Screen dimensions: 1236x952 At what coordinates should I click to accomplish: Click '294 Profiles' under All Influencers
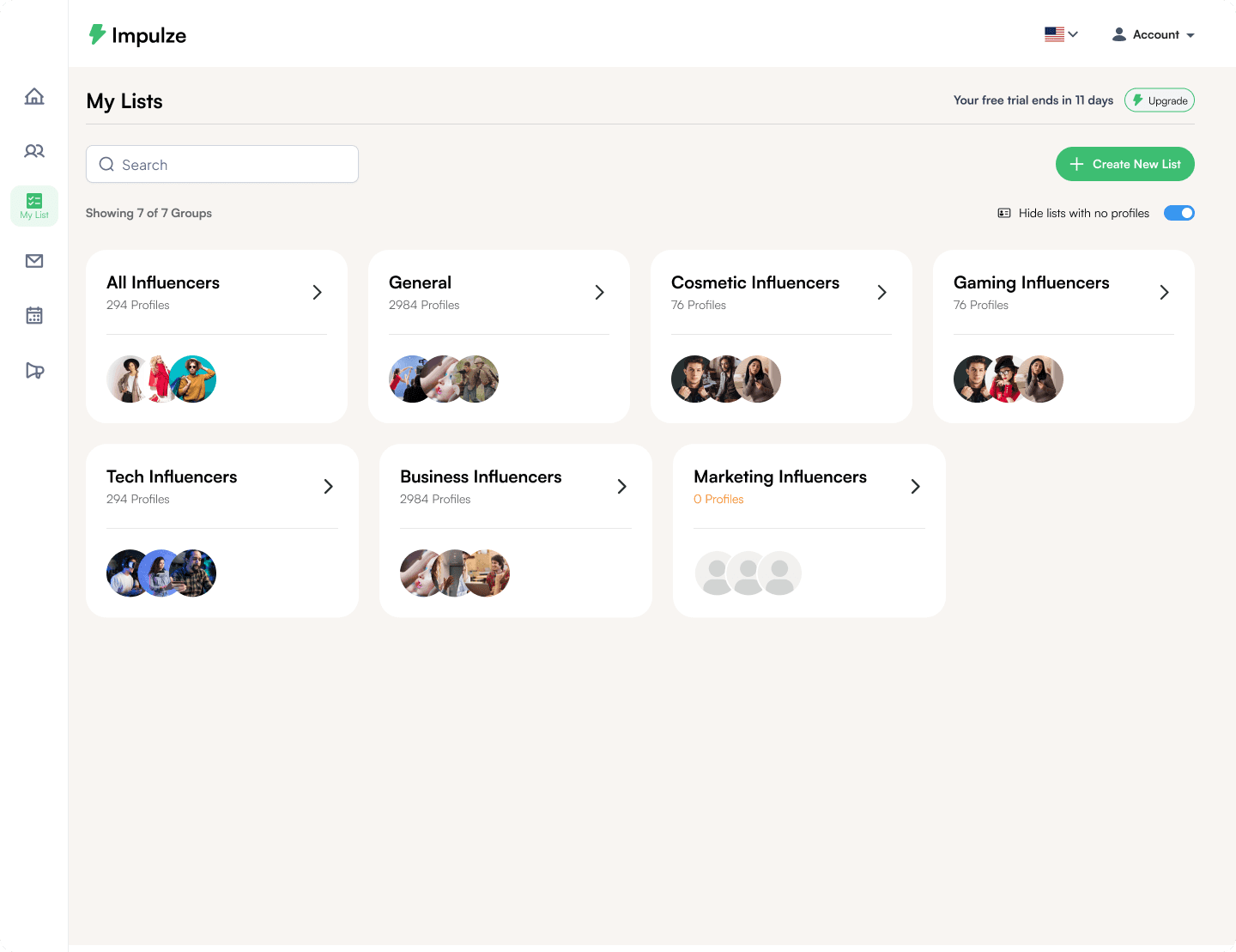click(x=138, y=305)
